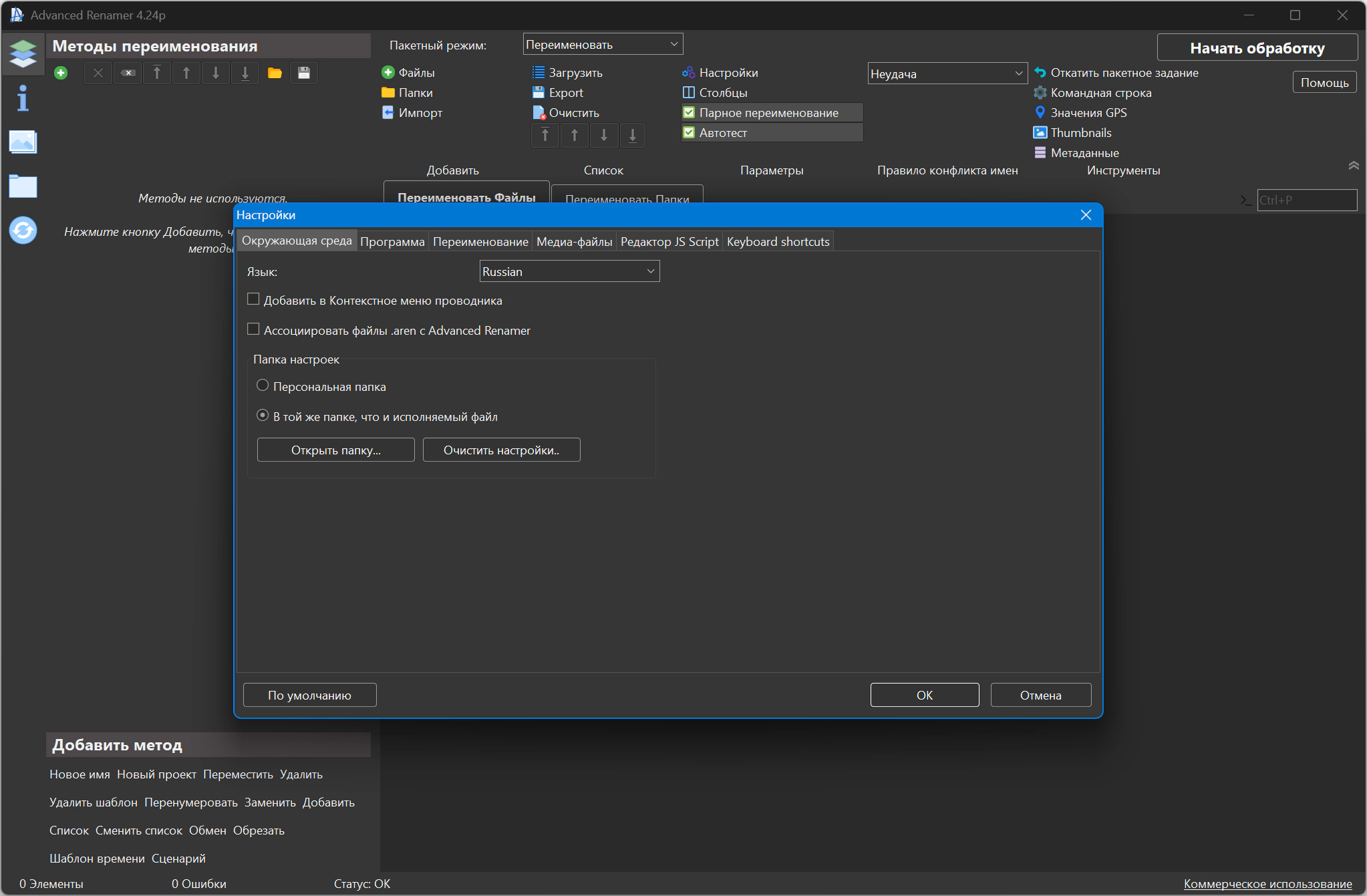Click the Начать обработку button

(x=1257, y=47)
